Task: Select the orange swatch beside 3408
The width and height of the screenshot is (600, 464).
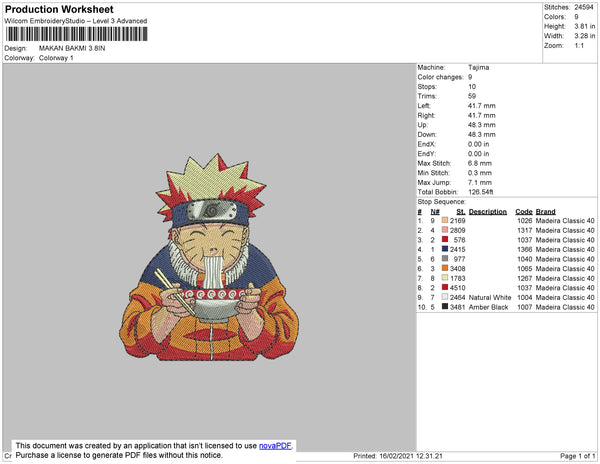Action: (445, 268)
